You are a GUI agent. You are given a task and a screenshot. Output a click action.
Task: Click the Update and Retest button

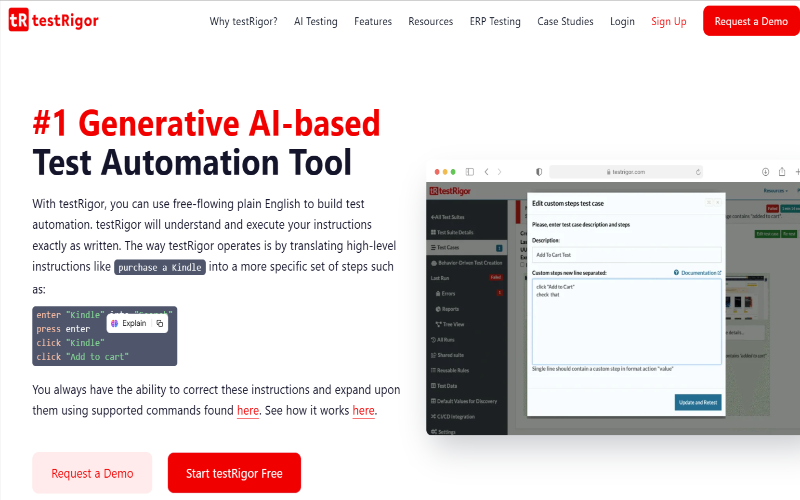coord(698,403)
